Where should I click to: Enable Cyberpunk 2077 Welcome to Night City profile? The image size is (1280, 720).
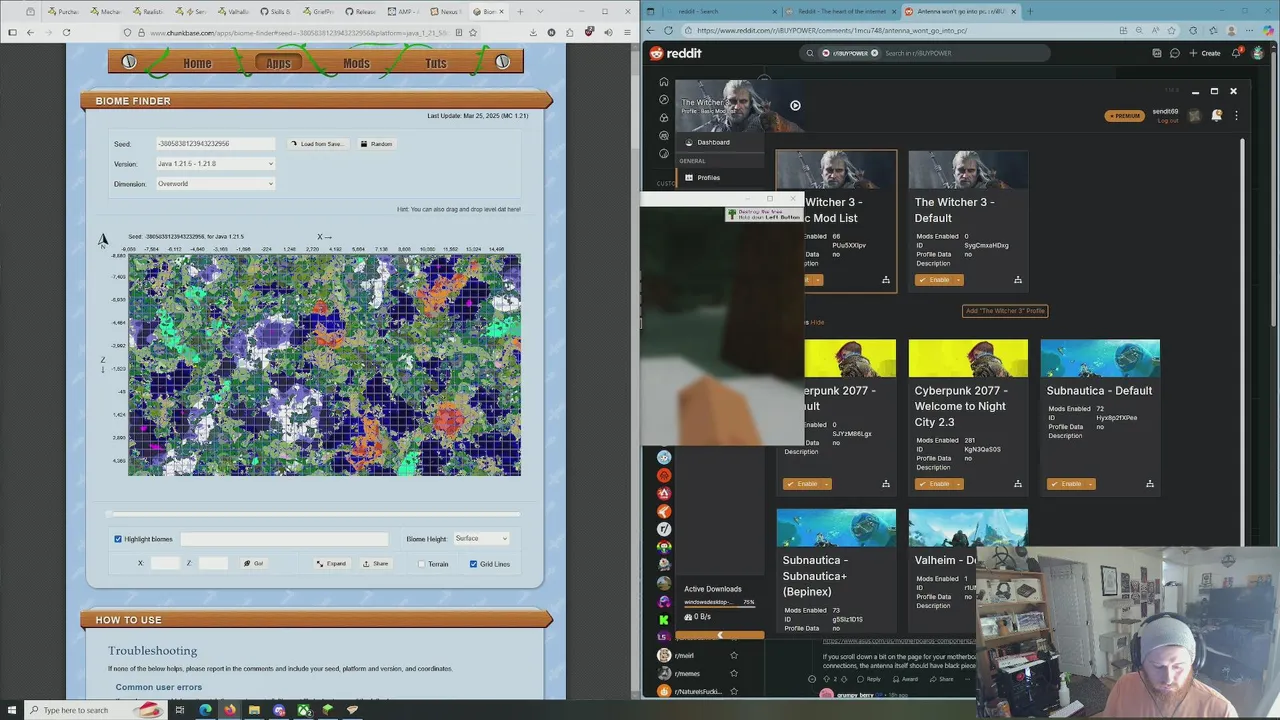coord(934,484)
